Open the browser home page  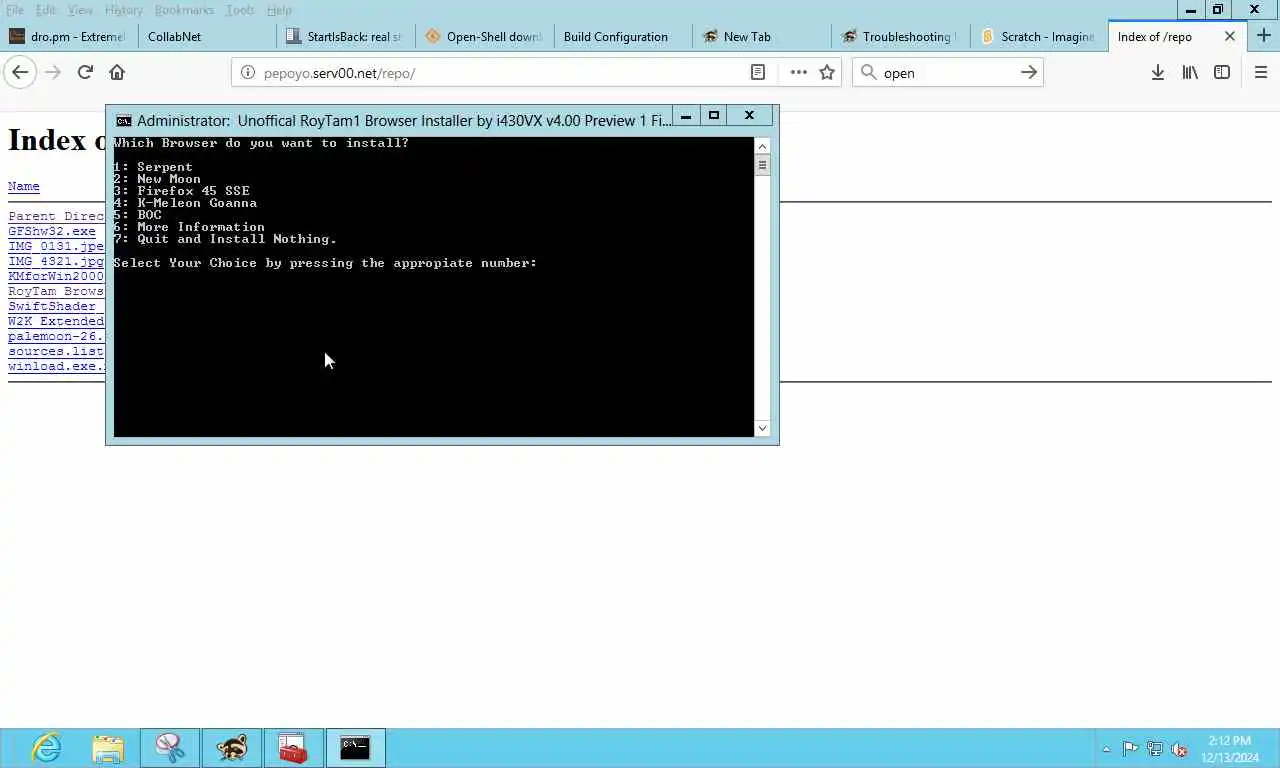click(117, 72)
